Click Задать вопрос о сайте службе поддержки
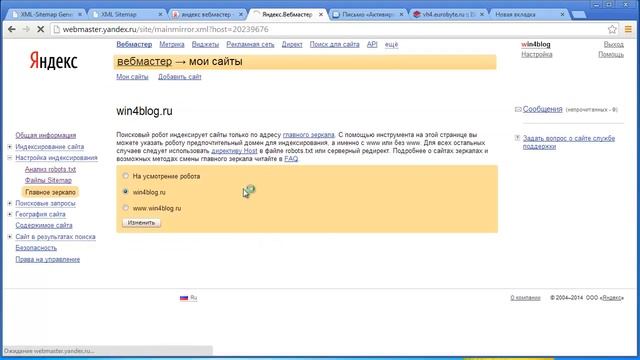The image size is (640, 360). [x=569, y=142]
